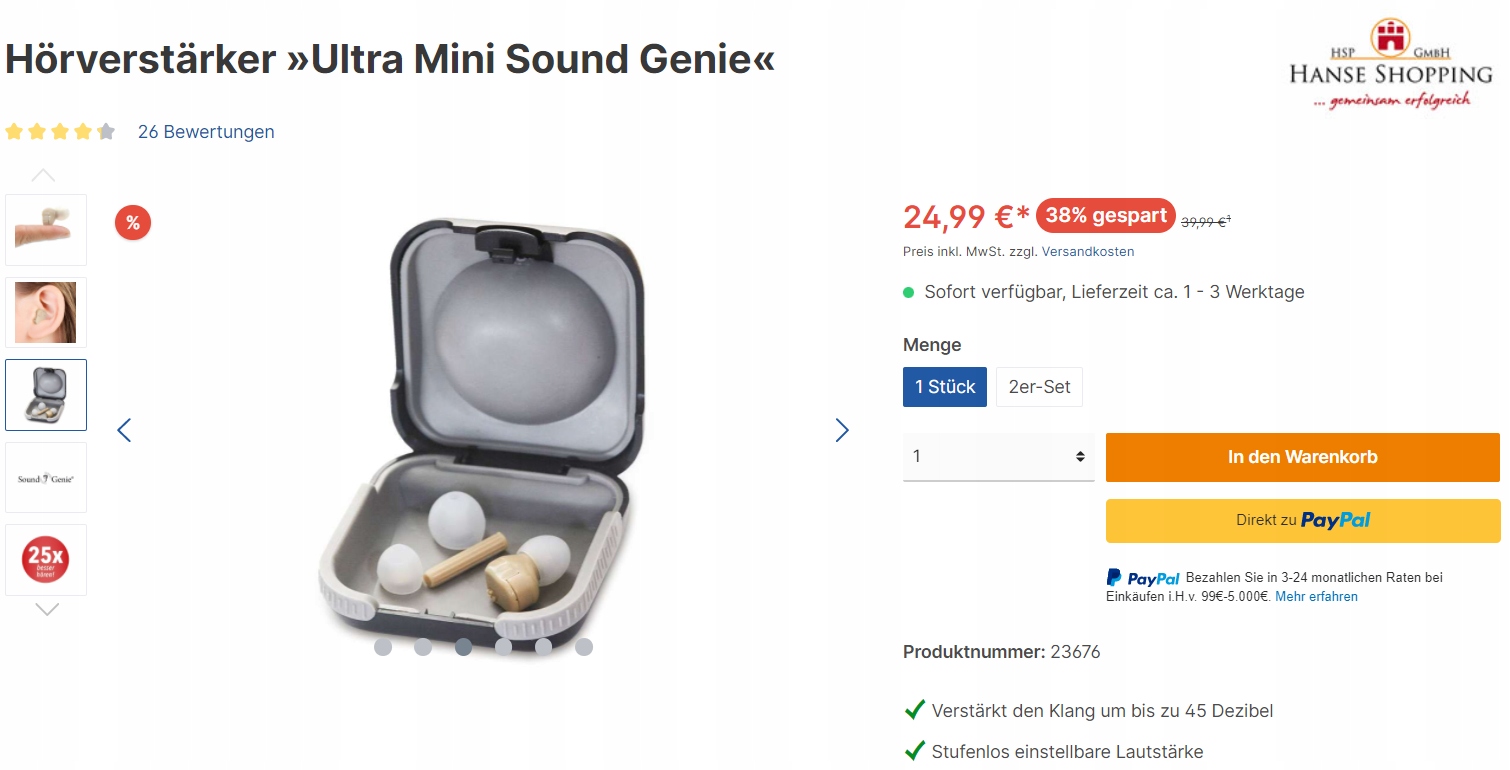The height and width of the screenshot is (770, 1510).
Task: Show previous product image with left arrow
Action: [124, 430]
